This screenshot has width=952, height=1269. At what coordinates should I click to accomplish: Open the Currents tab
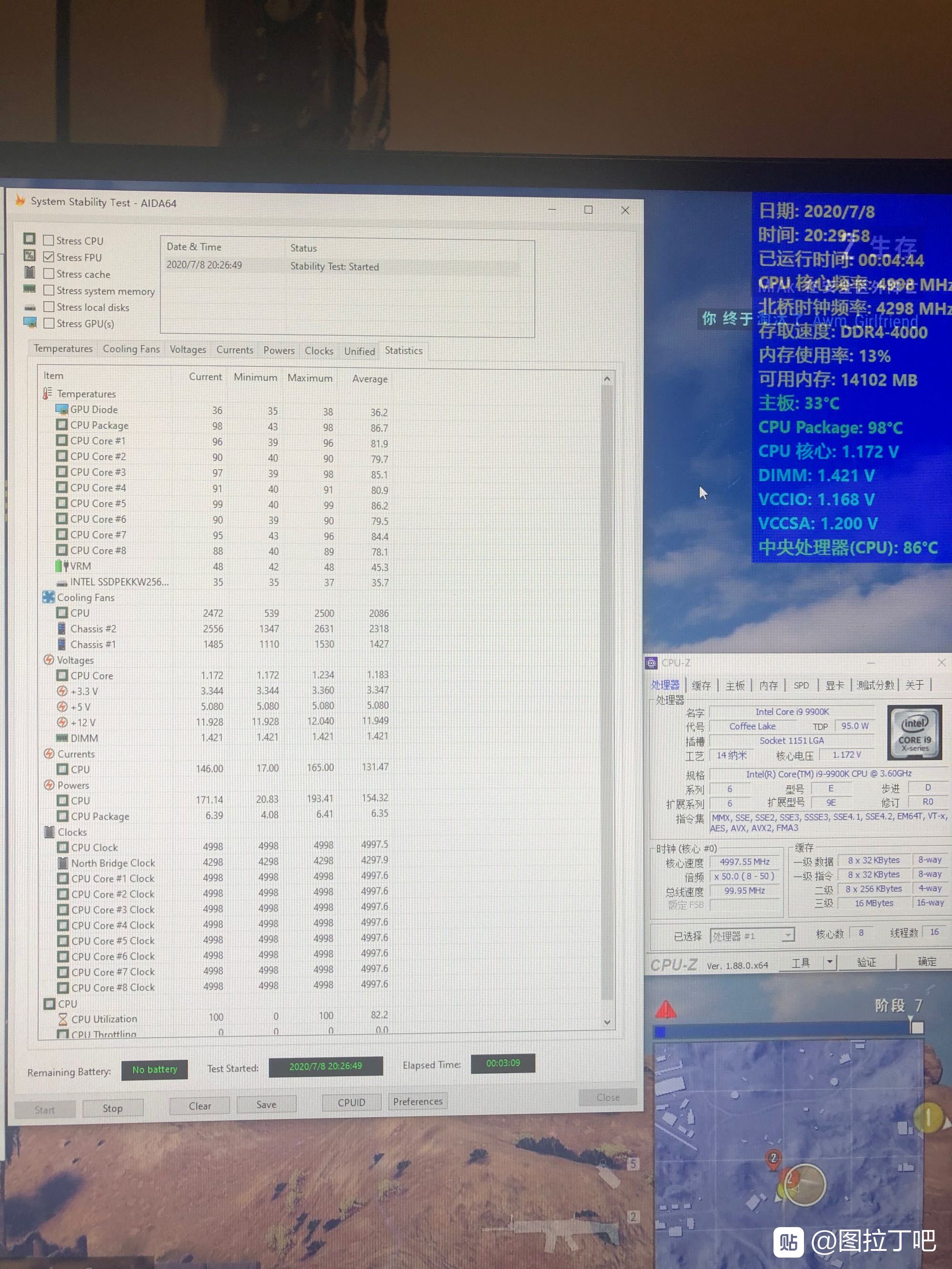(x=235, y=350)
